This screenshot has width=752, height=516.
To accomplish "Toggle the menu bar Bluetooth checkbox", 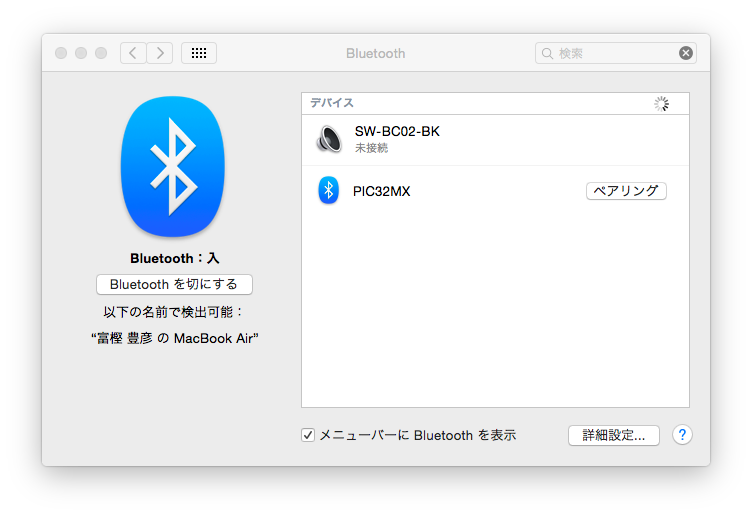I will 308,435.
